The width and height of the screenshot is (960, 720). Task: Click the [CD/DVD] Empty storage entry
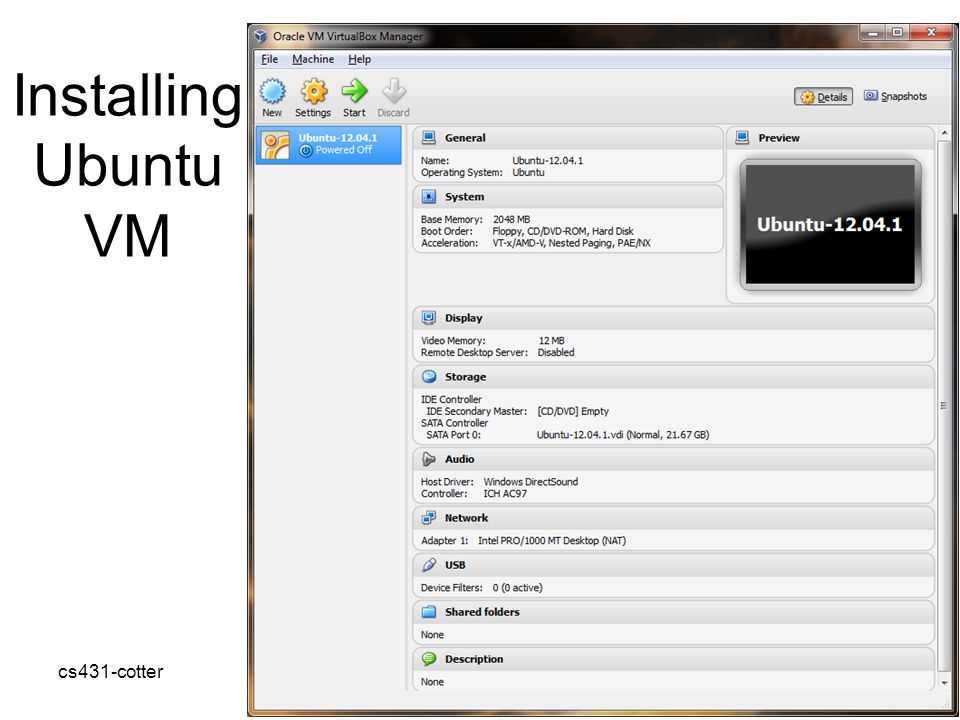click(x=573, y=411)
